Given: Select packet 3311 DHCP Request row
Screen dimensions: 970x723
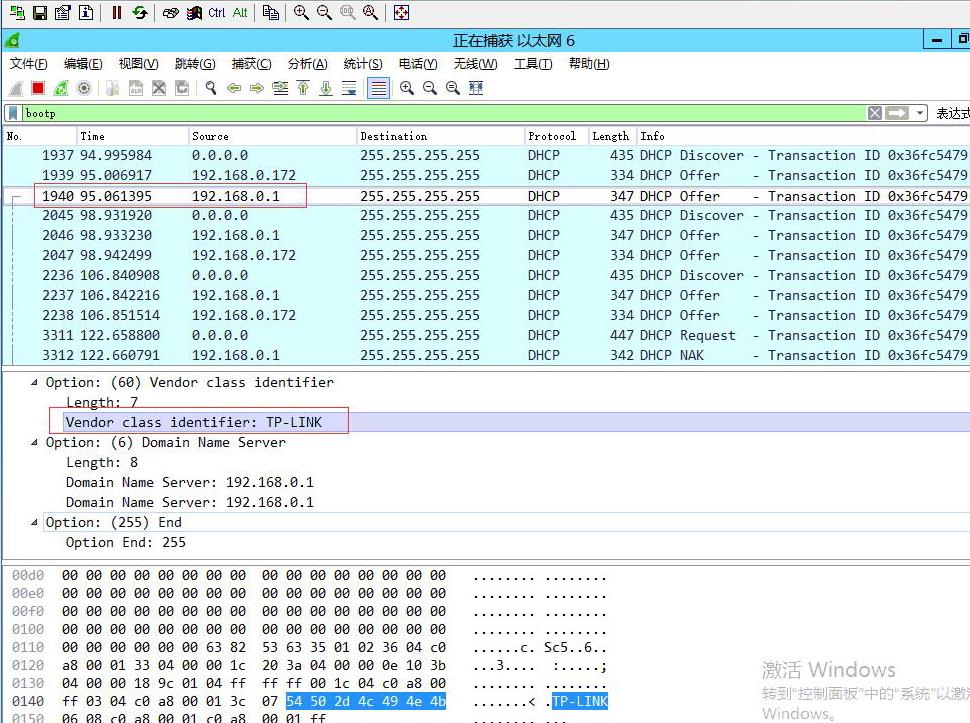Looking at the screenshot, I should click(486, 335).
